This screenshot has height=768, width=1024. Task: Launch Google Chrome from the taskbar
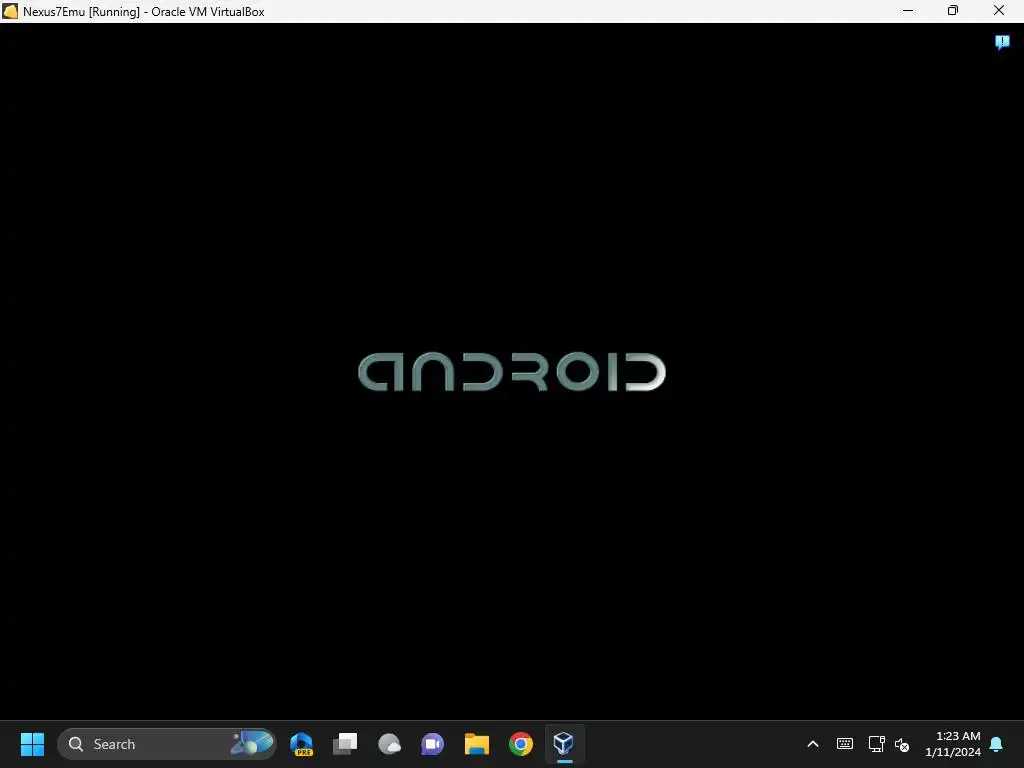(x=520, y=744)
